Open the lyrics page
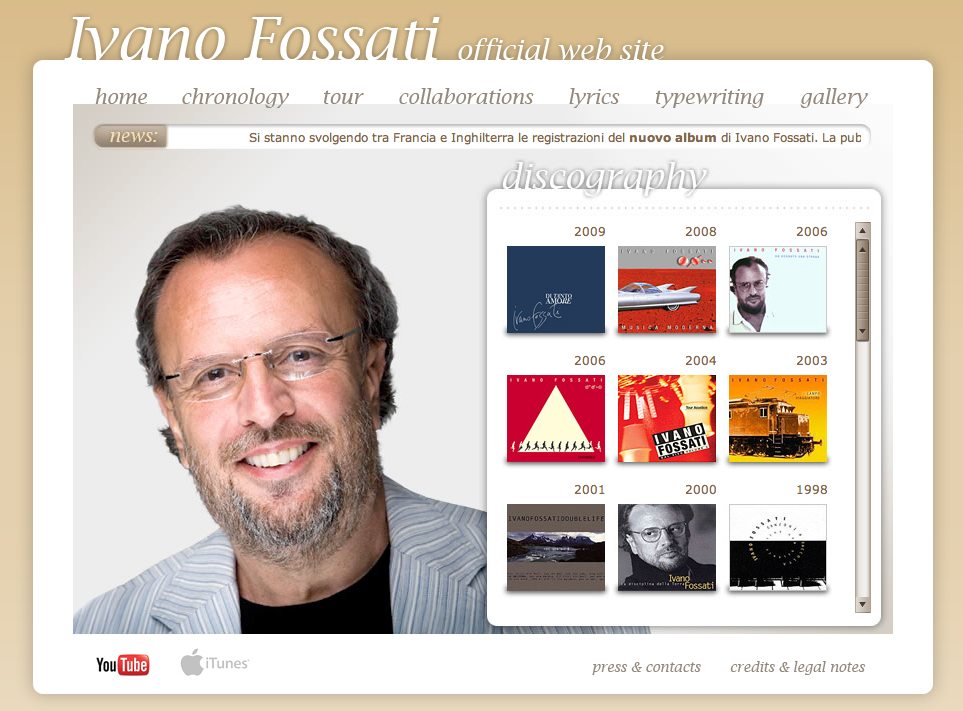This screenshot has width=963, height=711. tap(594, 96)
